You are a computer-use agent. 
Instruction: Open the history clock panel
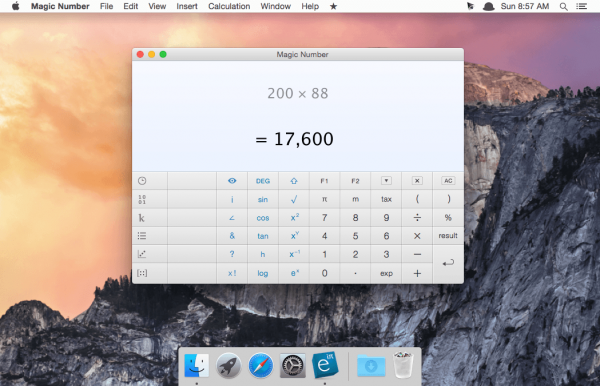[142, 181]
